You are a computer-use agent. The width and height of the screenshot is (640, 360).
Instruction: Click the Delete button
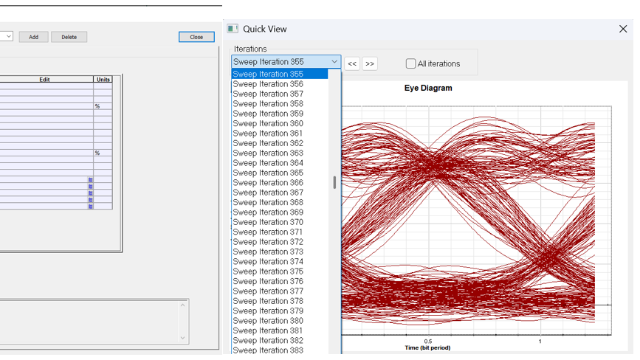coord(69,37)
